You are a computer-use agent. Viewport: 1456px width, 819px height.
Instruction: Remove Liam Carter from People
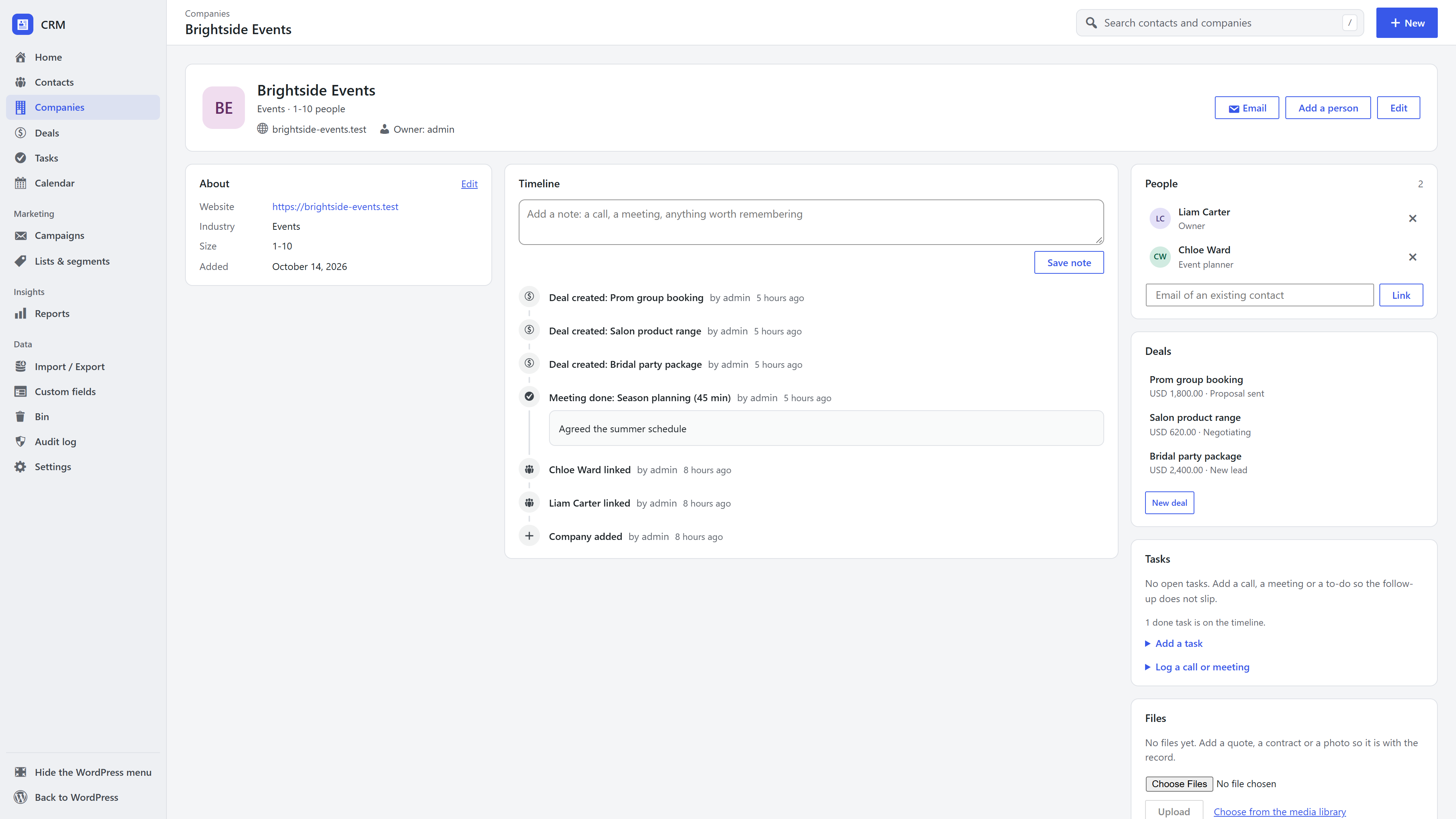pyautogui.click(x=1412, y=218)
